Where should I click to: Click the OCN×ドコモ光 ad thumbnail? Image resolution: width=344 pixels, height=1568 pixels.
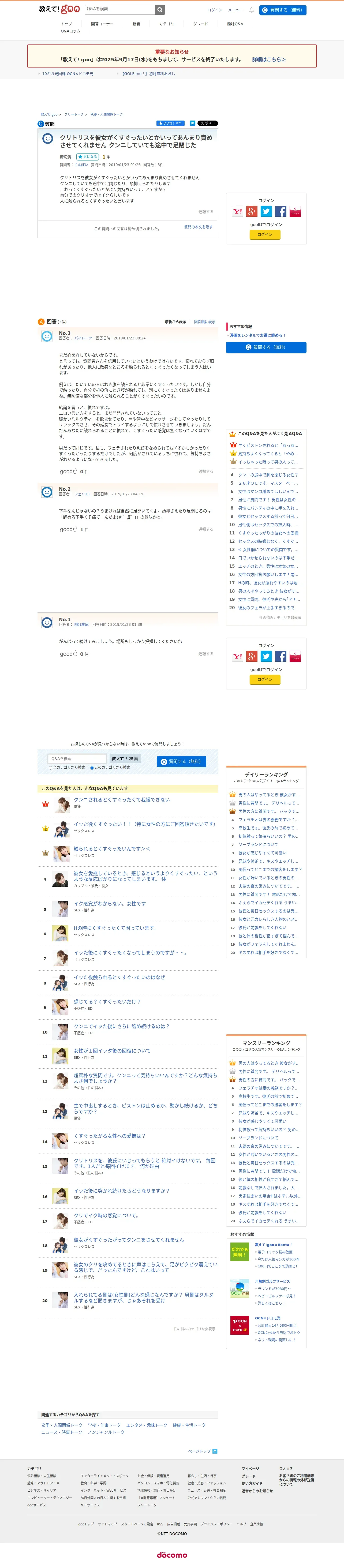tap(239, 1324)
